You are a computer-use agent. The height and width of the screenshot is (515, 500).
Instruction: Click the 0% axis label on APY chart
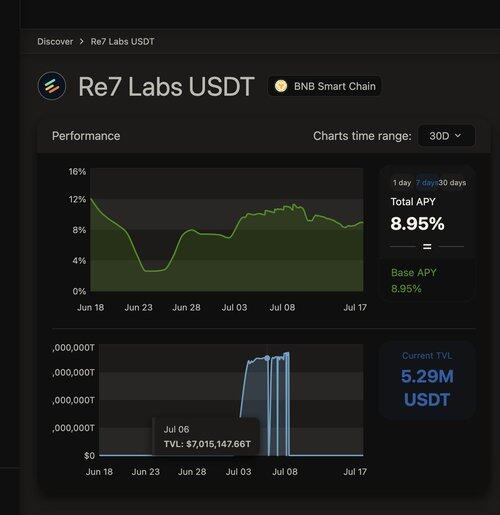tap(79, 291)
